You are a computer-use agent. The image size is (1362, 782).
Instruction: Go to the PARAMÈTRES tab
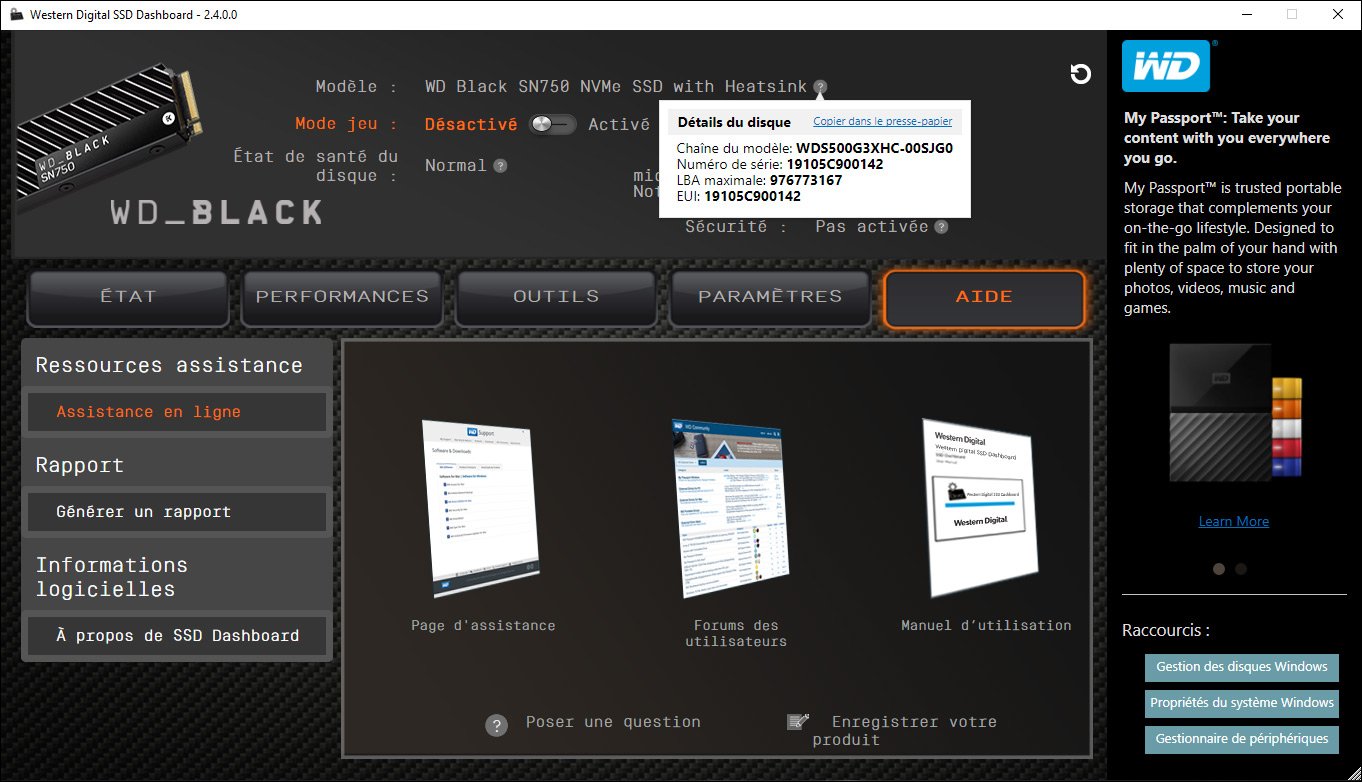coord(770,297)
